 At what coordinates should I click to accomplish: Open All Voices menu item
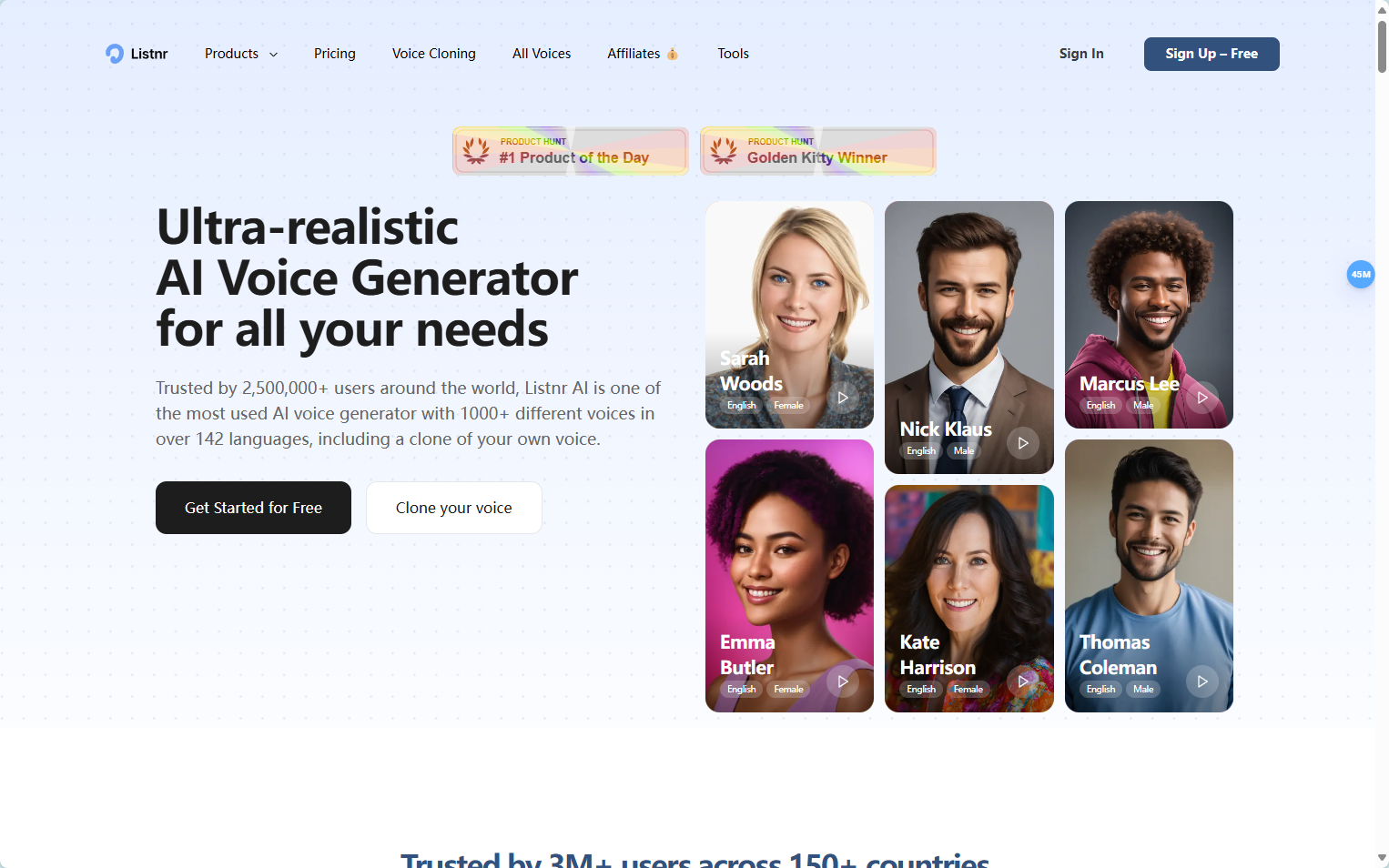[x=542, y=54]
